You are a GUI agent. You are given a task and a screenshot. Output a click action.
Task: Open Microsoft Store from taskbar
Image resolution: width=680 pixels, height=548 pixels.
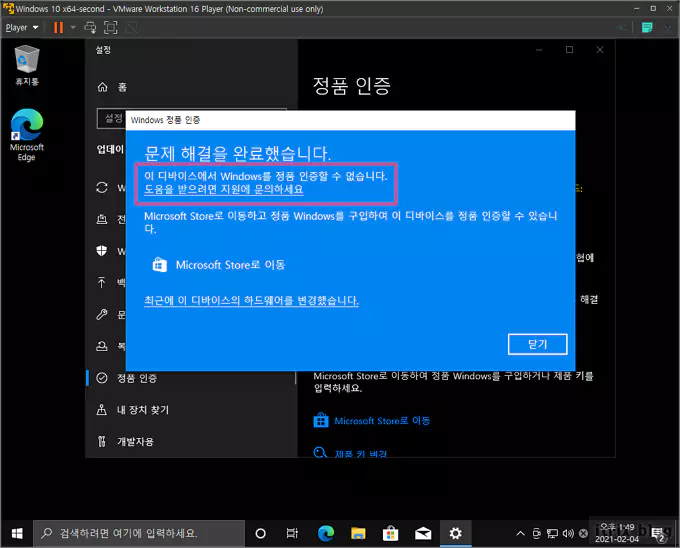(x=390, y=533)
